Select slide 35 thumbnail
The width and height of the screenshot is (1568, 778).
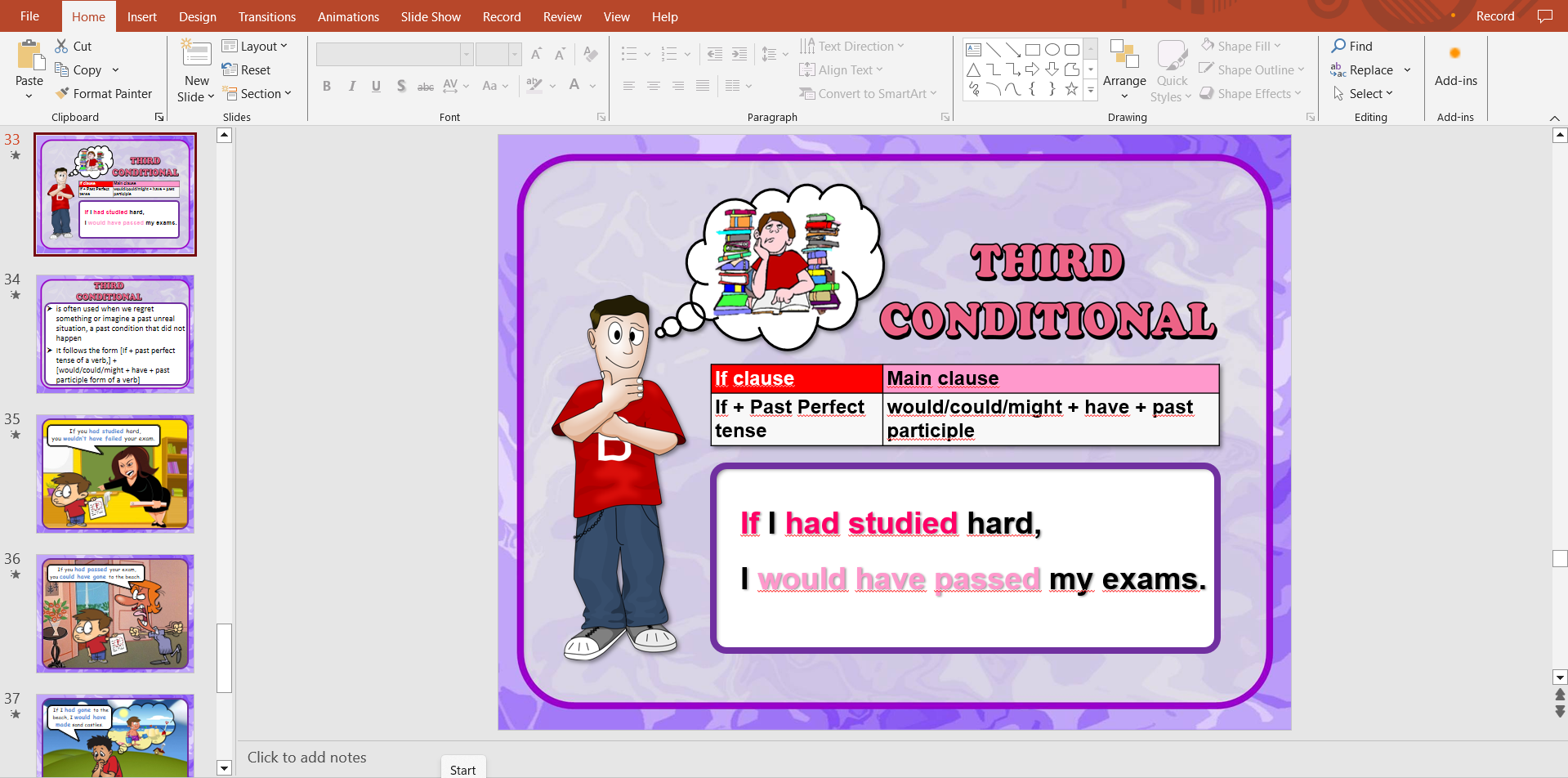tap(115, 474)
